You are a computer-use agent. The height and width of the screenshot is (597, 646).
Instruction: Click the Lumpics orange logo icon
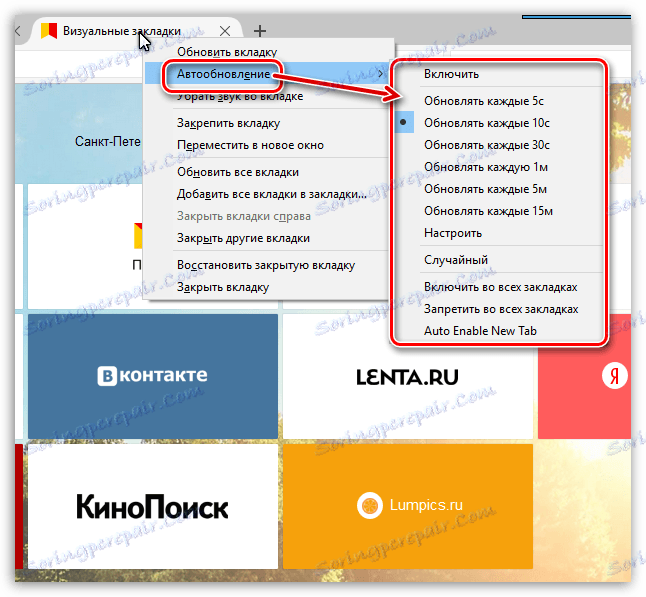(370, 505)
